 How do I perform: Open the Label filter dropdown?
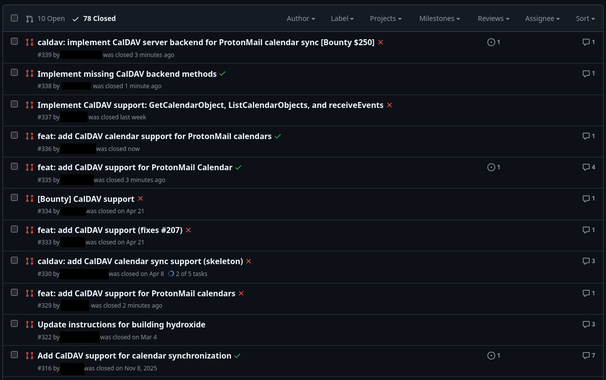click(x=342, y=19)
